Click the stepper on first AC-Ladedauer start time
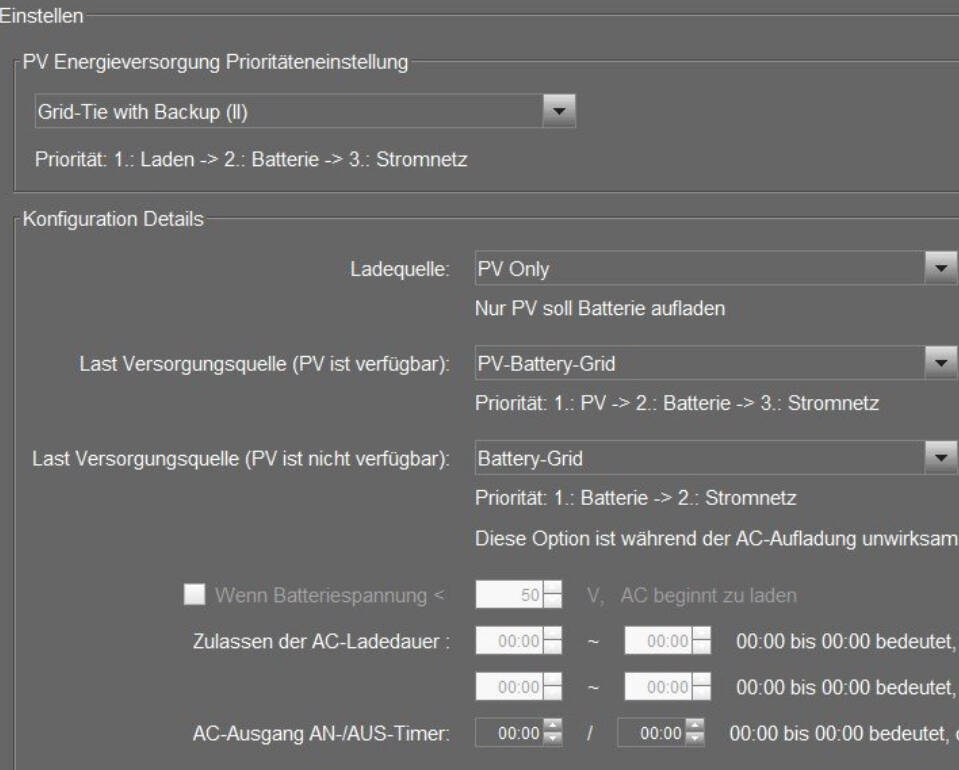959x770 pixels. point(552,640)
